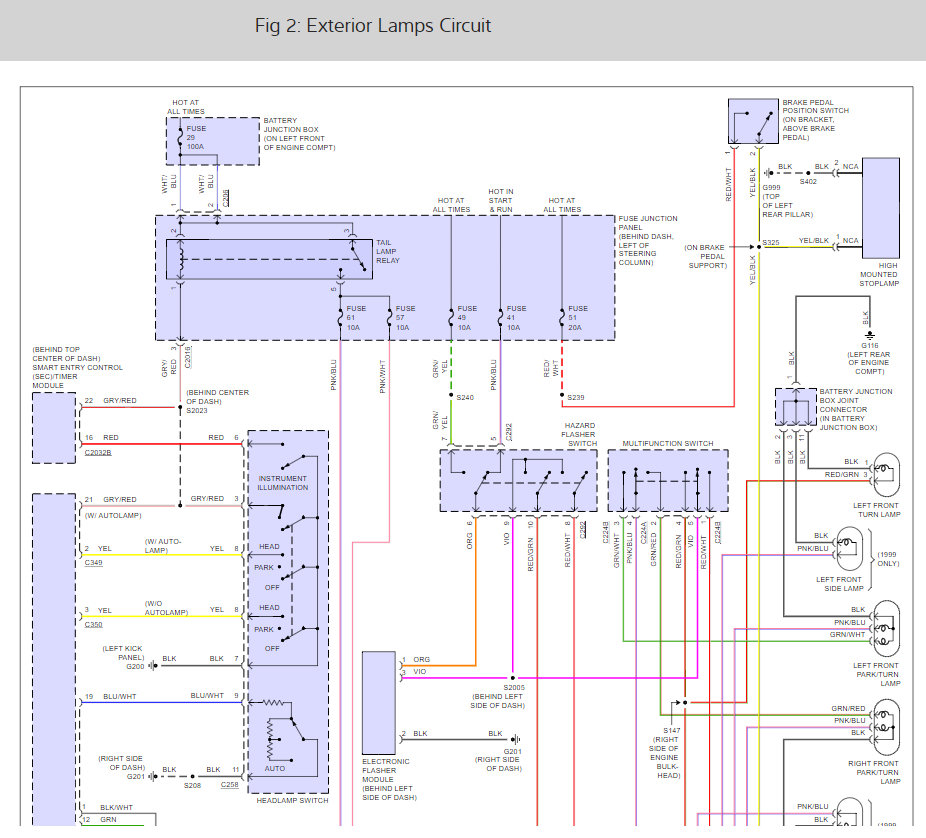Click the 'FUSE 61 10A' label
This screenshot has width=926, height=838.
[356, 318]
